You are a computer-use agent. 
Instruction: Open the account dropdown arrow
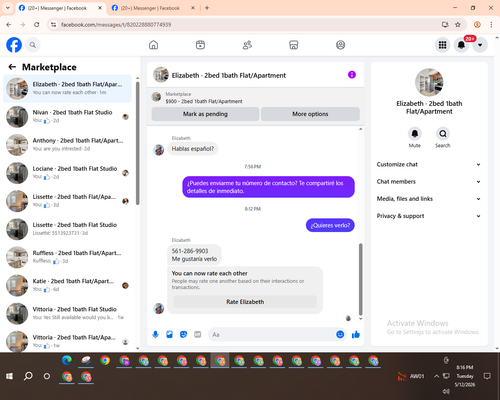(x=480, y=45)
